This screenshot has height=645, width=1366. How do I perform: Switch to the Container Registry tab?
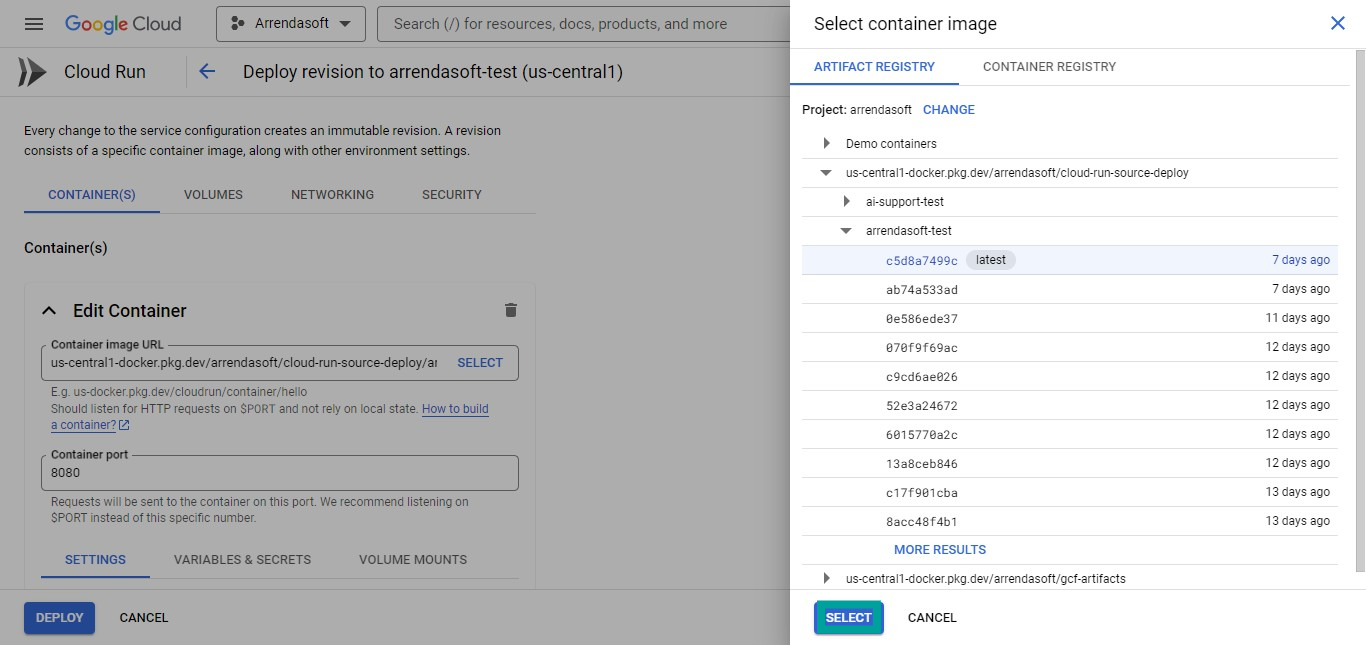[x=1049, y=67]
